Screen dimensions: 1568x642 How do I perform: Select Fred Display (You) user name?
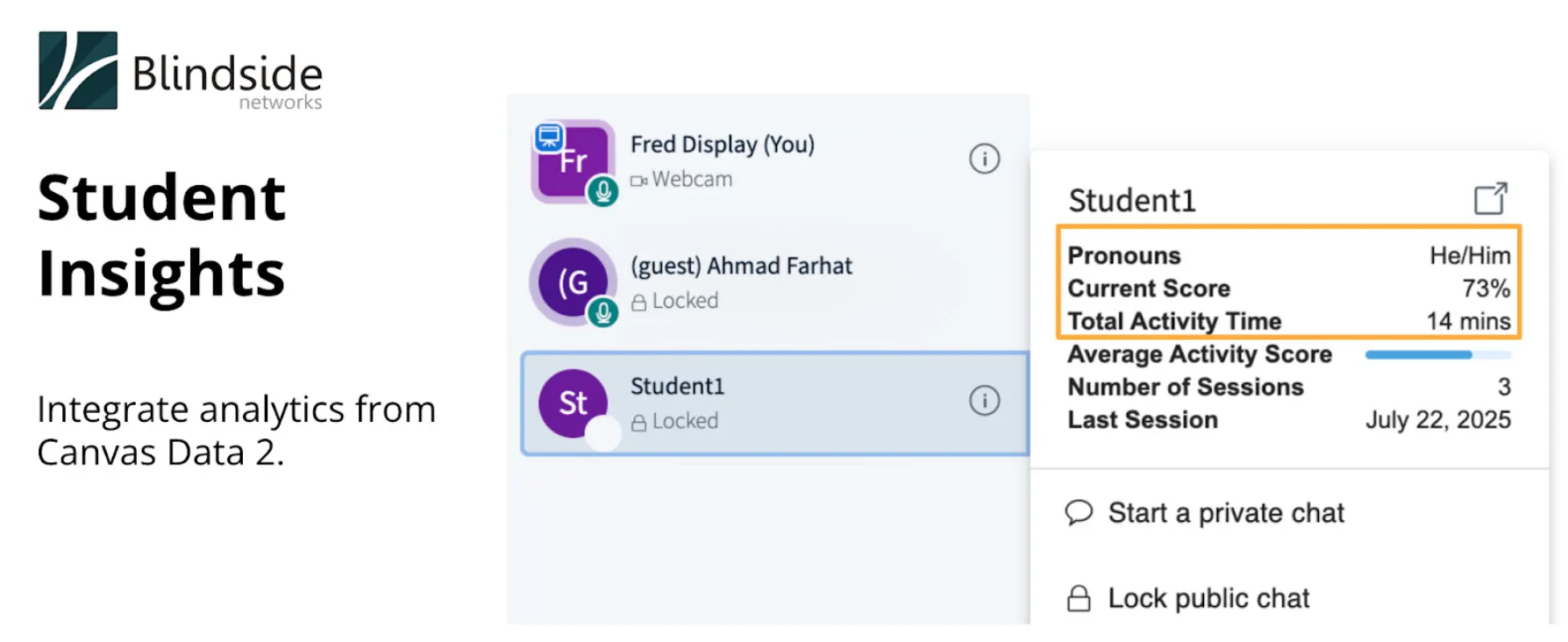[x=723, y=144]
